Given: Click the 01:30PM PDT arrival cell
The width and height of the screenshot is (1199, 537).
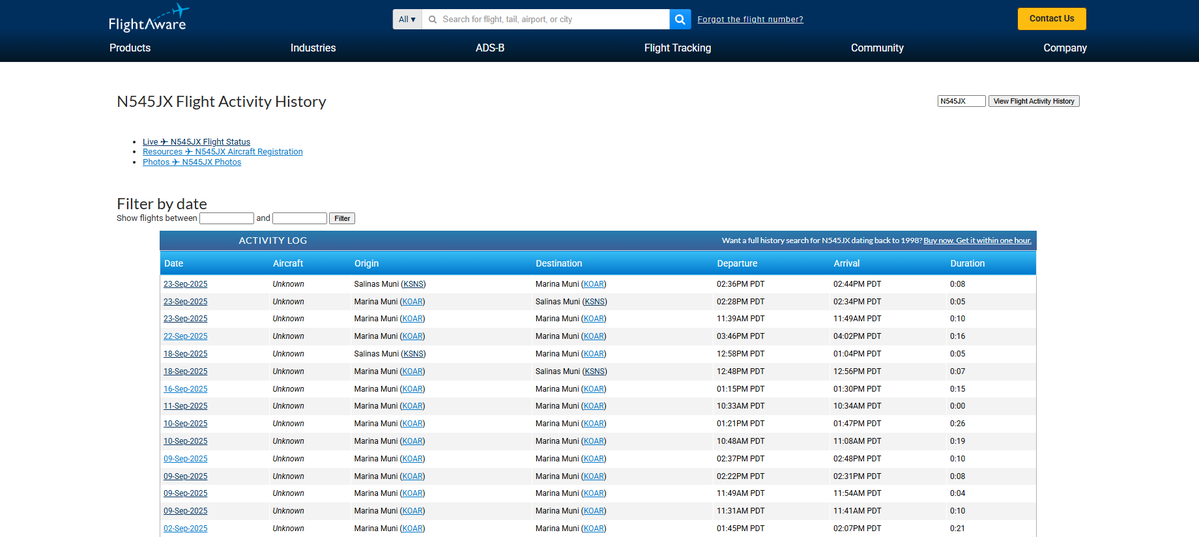Looking at the screenshot, I should coord(857,389).
